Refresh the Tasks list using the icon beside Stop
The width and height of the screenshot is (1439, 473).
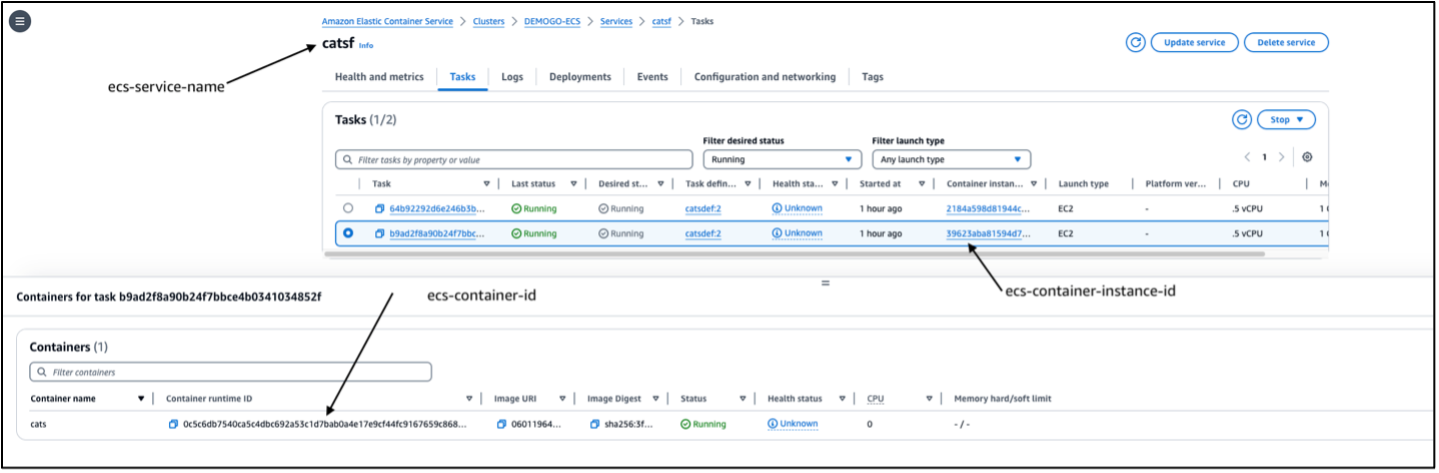1242,119
